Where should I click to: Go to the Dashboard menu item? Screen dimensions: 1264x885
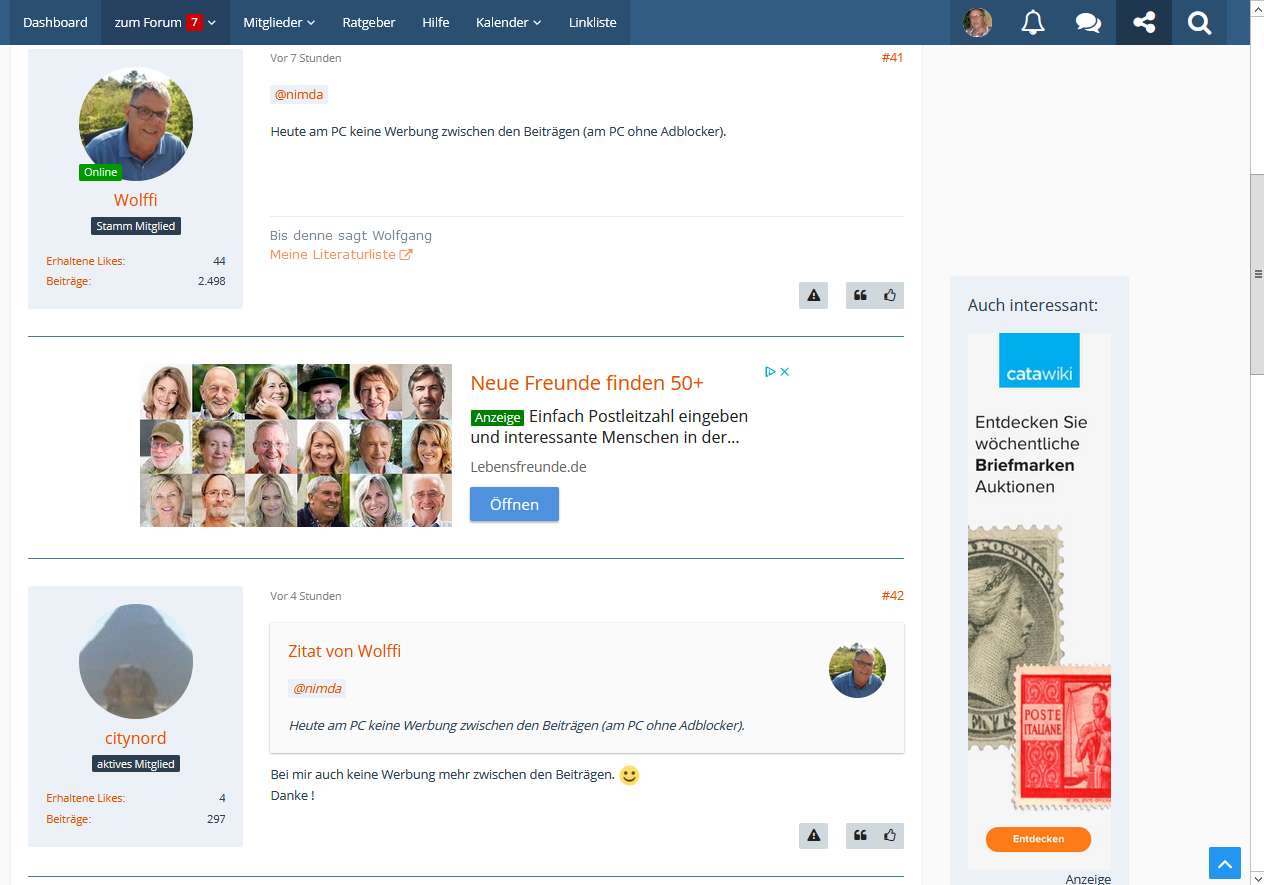55,22
